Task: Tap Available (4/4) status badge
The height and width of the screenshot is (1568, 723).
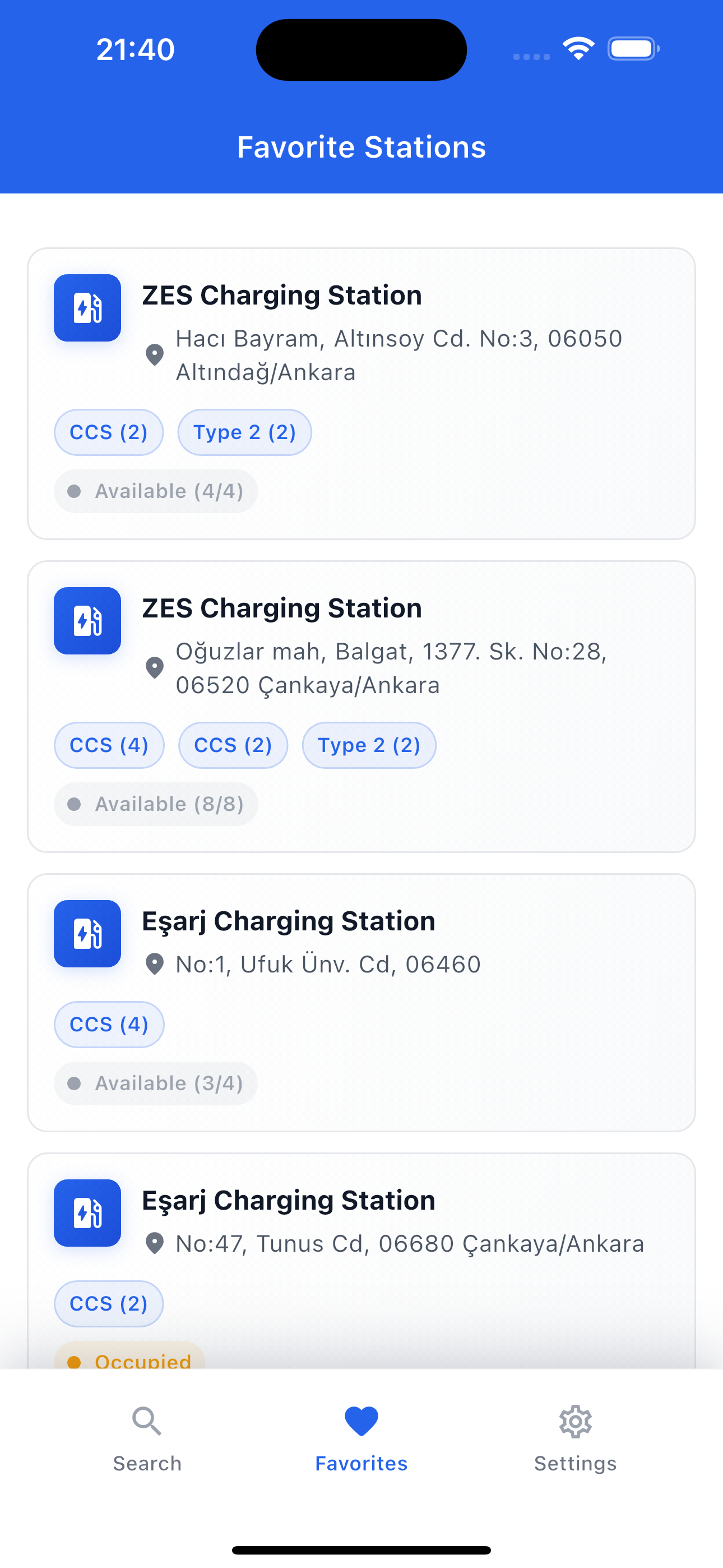Action: pos(156,491)
